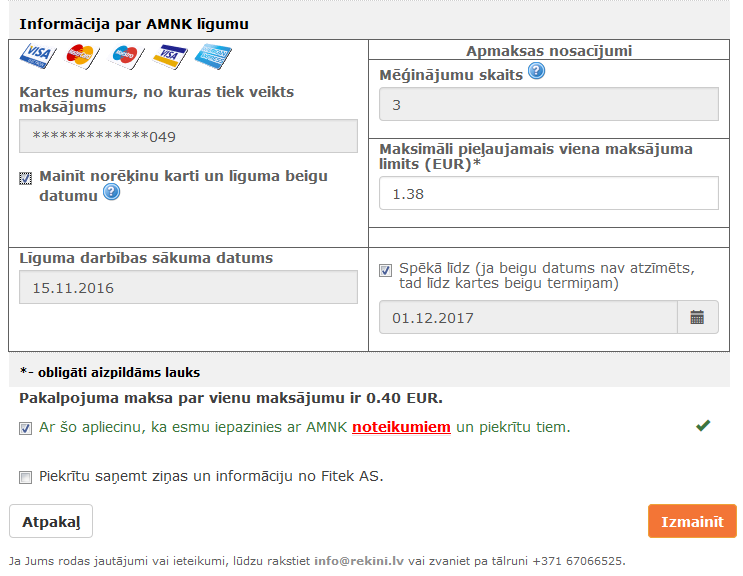Click the orange Izmainīt button
Image resolution: width=743 pixels, height=576 pixels.
pyautogui.click(x=692, y=521)
